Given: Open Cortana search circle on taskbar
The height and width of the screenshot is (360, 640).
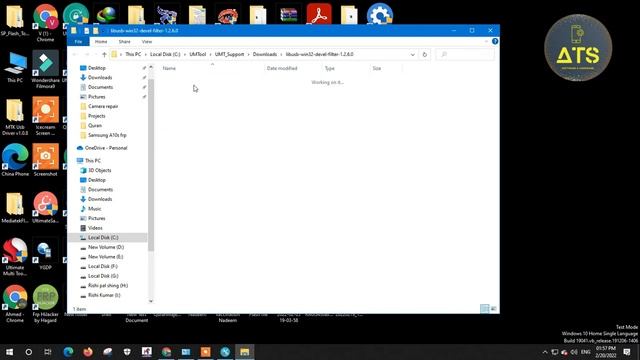Looking at the screenshot, I should (29, 352).
